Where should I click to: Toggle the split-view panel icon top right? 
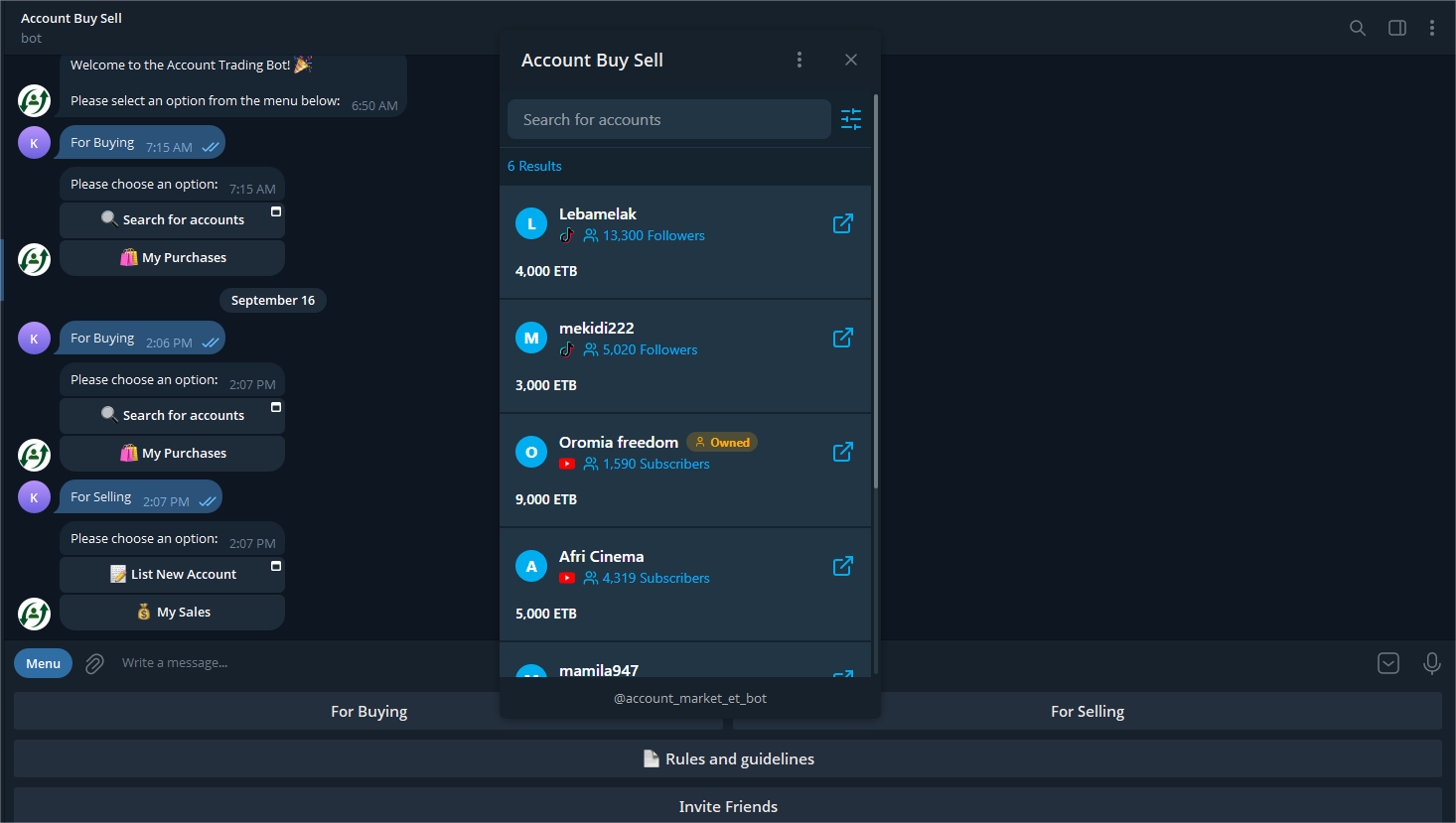tap(1396, 28)
